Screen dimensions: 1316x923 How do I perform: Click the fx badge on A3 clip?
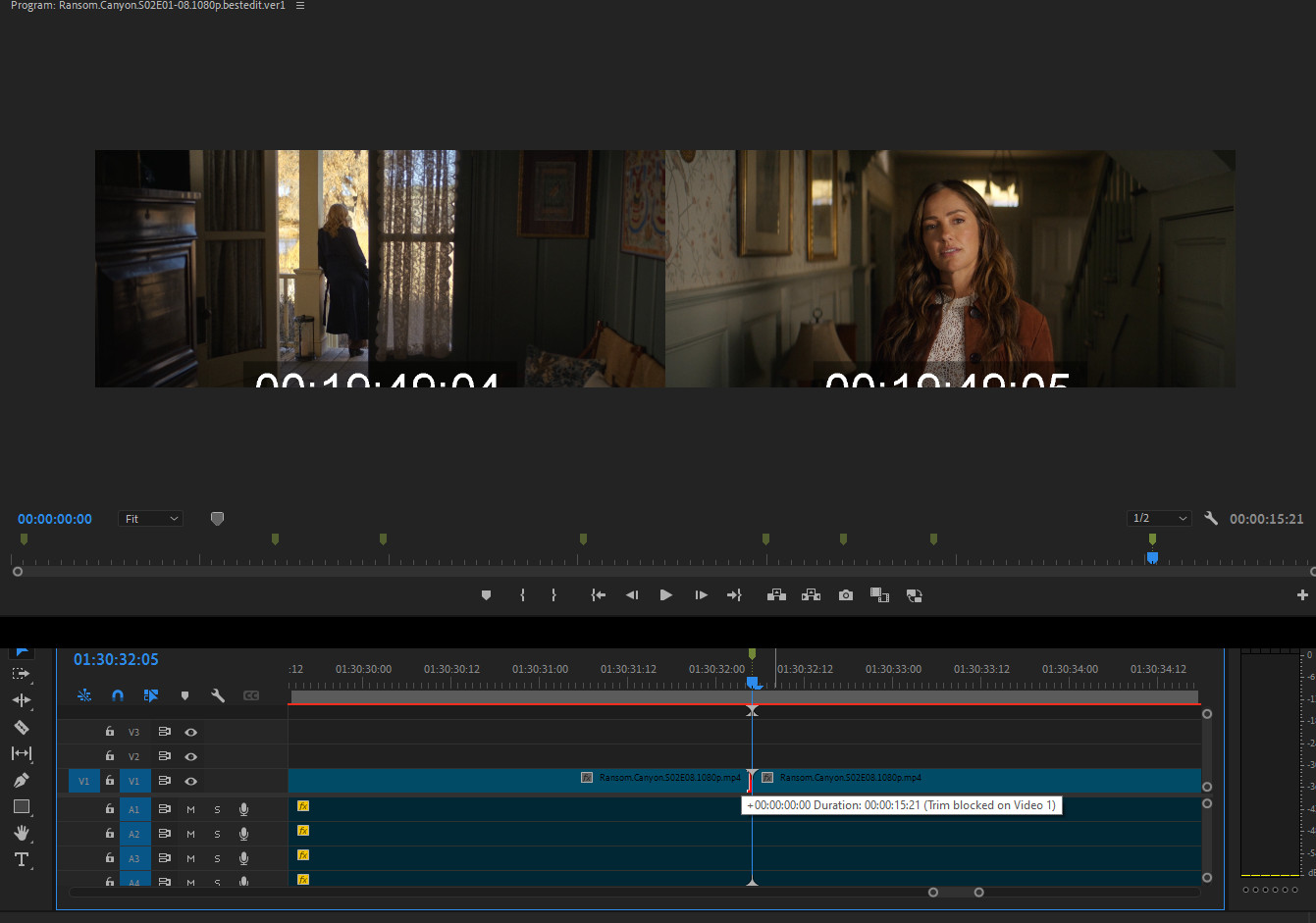pyautogui.click(x=303, y=855)
